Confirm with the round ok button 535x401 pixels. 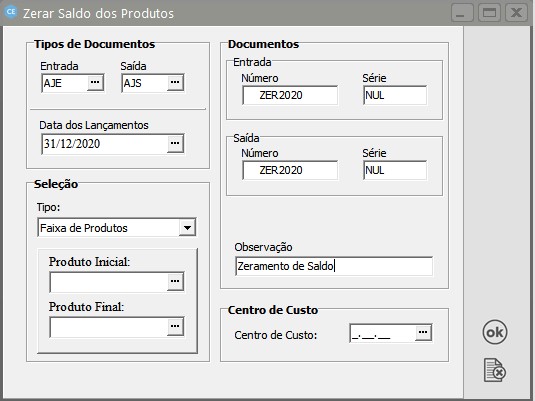click(495, 332)
